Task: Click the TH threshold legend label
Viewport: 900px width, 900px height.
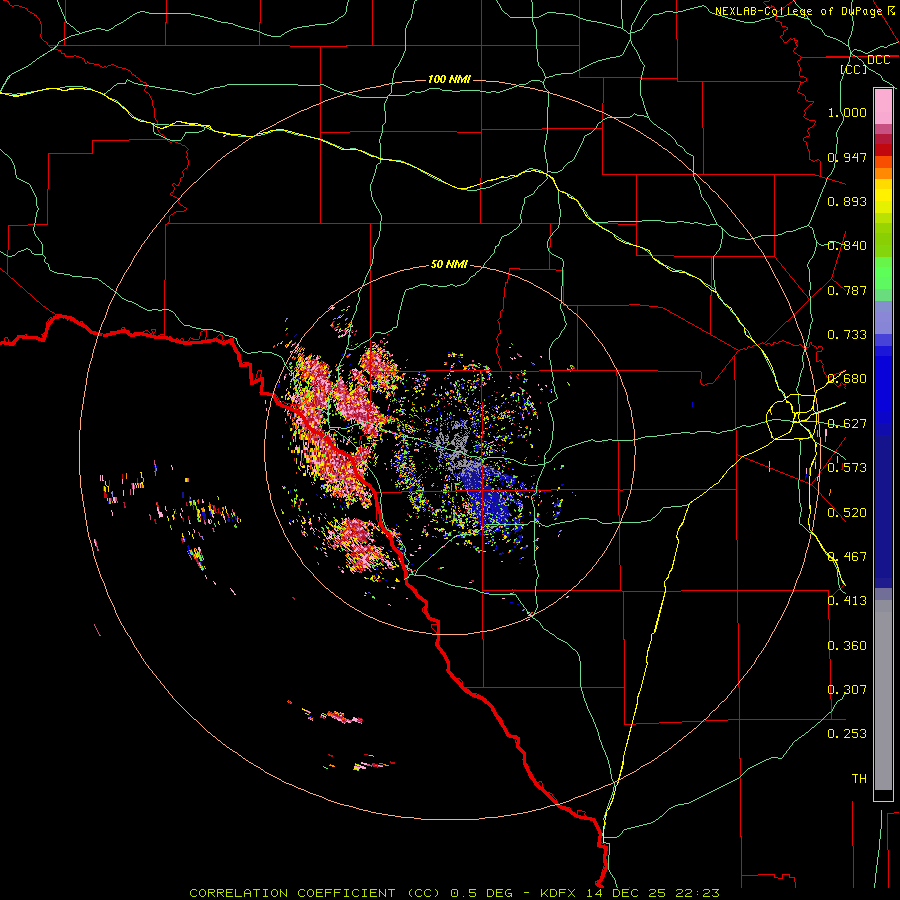Action: pyautogui.click(x=859, y=779)
